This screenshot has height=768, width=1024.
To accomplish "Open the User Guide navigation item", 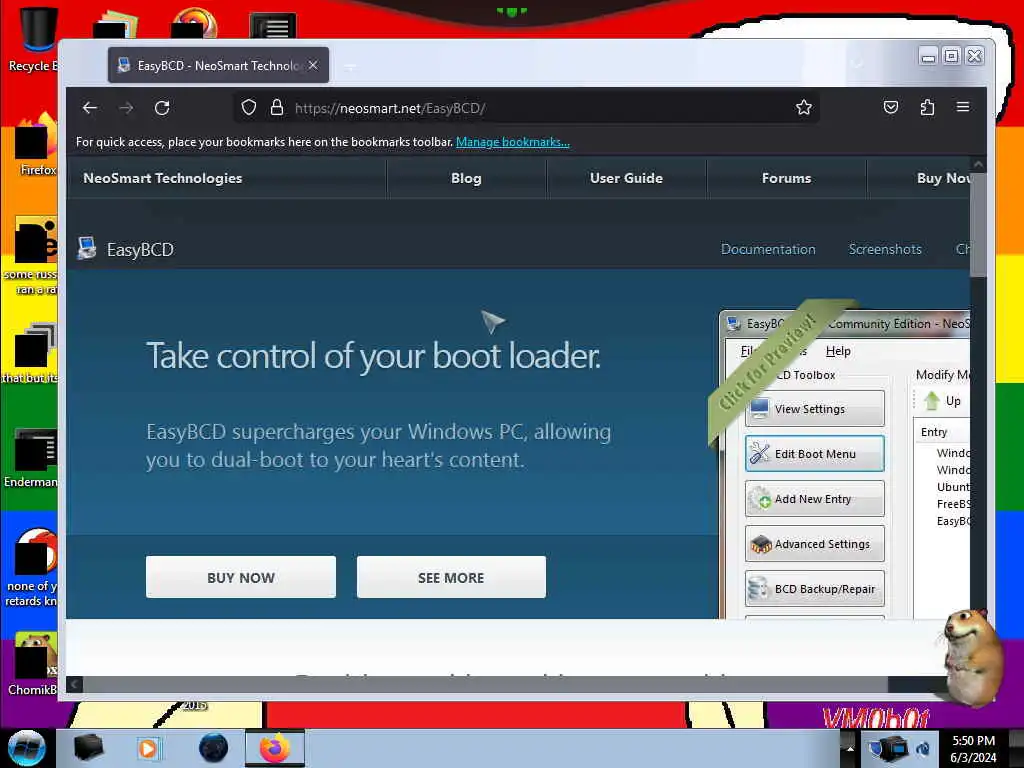I will coord(626,178).
